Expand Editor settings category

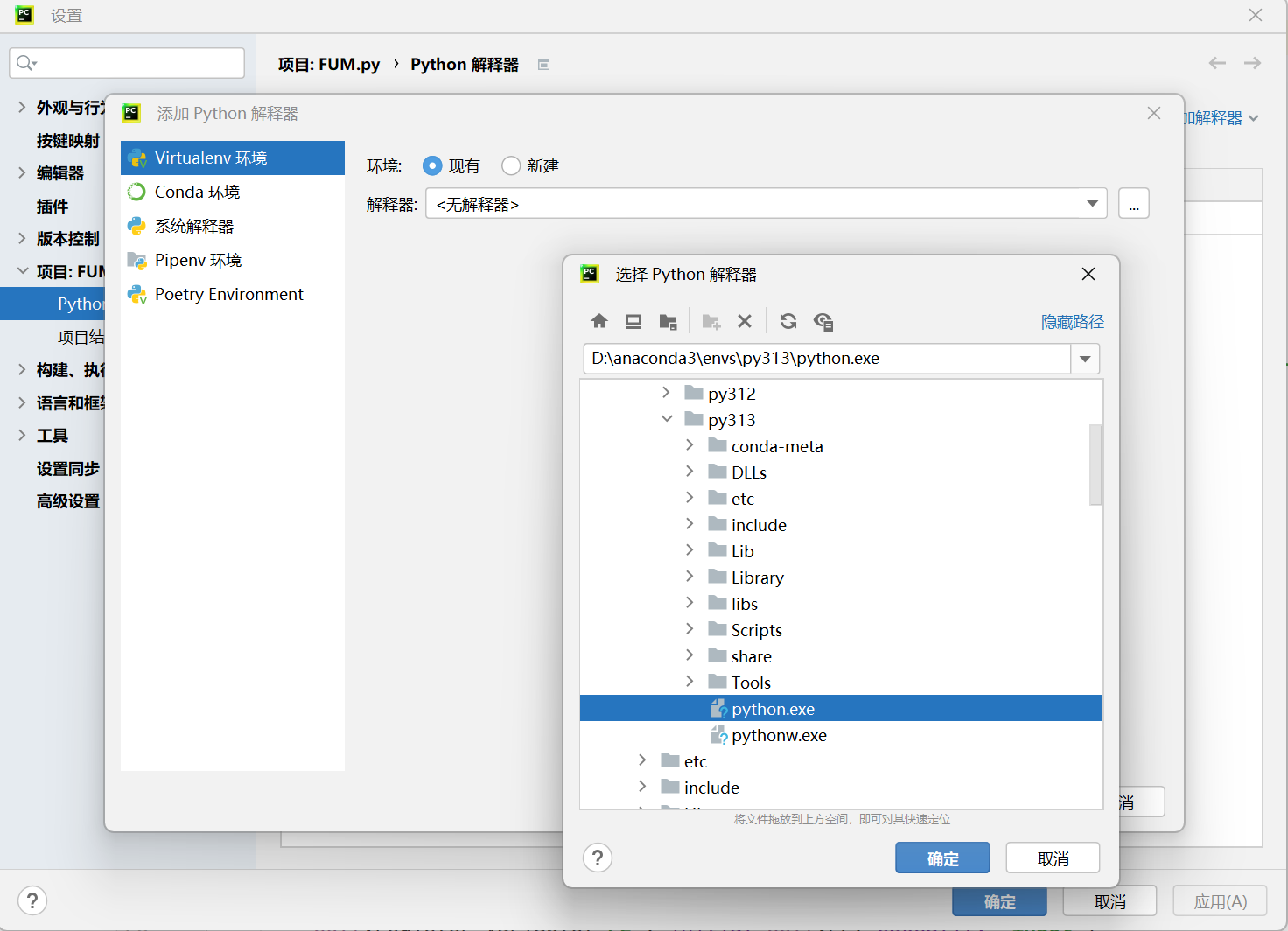point(22,172)
